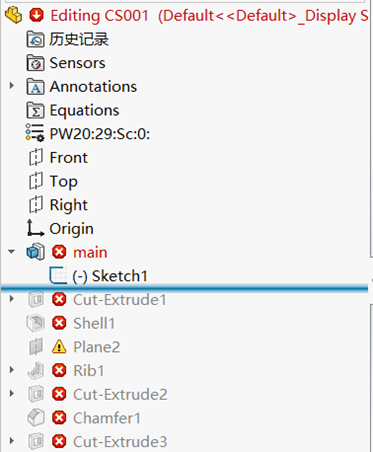Click the Plane2 warning triangle icon
This screenshot has height=452, width=373.
(x=59, y=347)
